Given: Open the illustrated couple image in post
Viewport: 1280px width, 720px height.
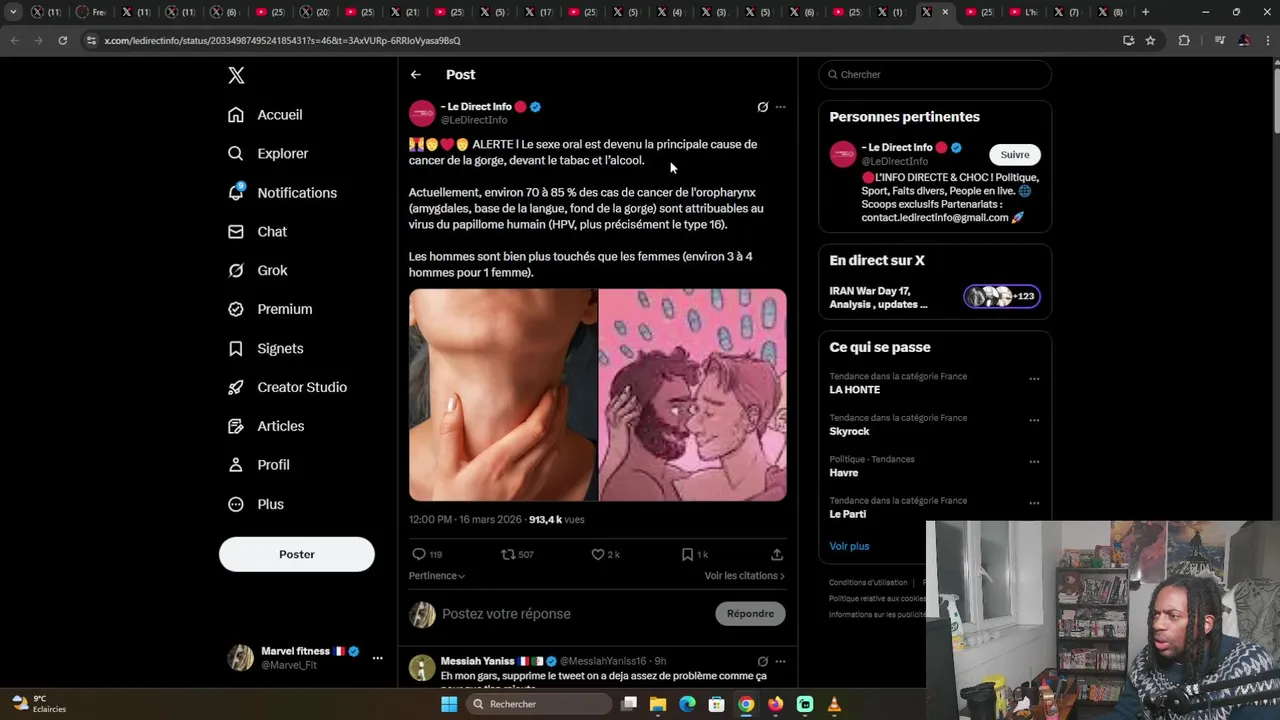Looking at the screenshot, I should pos(693,395).
